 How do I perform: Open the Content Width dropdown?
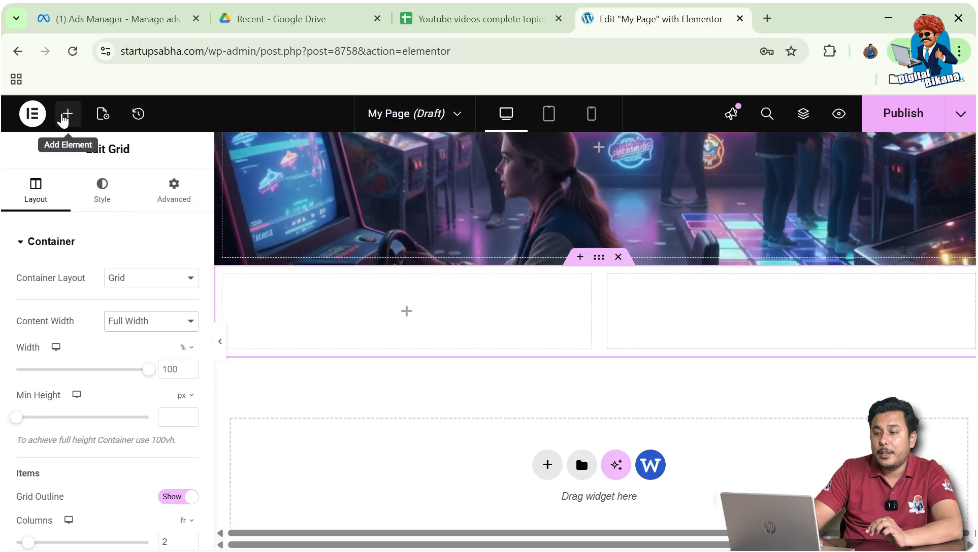(151, 321)
